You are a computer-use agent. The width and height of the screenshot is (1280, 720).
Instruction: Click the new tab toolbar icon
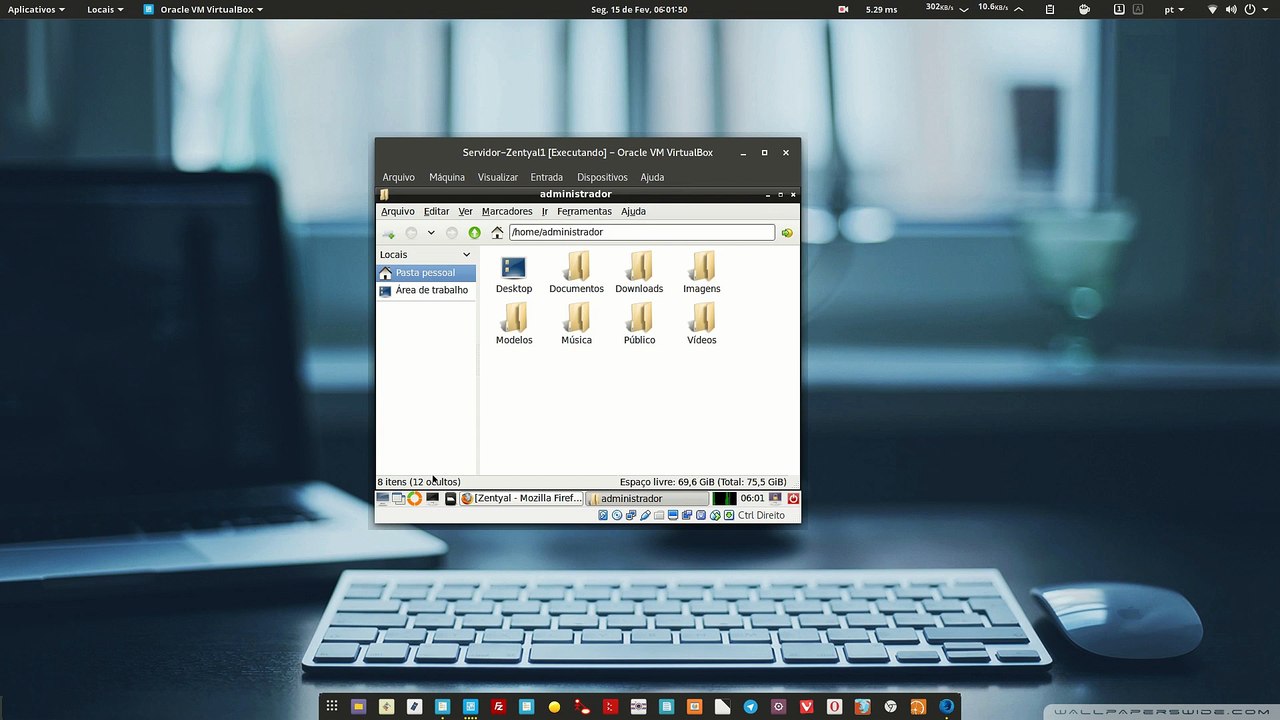click(388, 233)
